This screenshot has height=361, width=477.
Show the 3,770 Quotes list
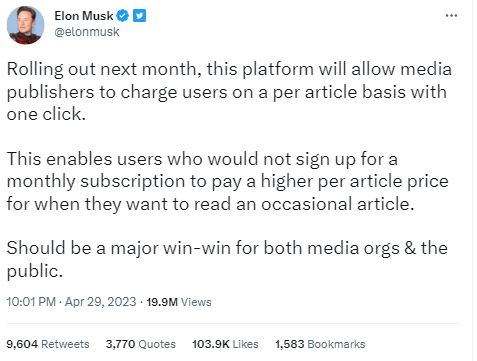coord(141,344)
